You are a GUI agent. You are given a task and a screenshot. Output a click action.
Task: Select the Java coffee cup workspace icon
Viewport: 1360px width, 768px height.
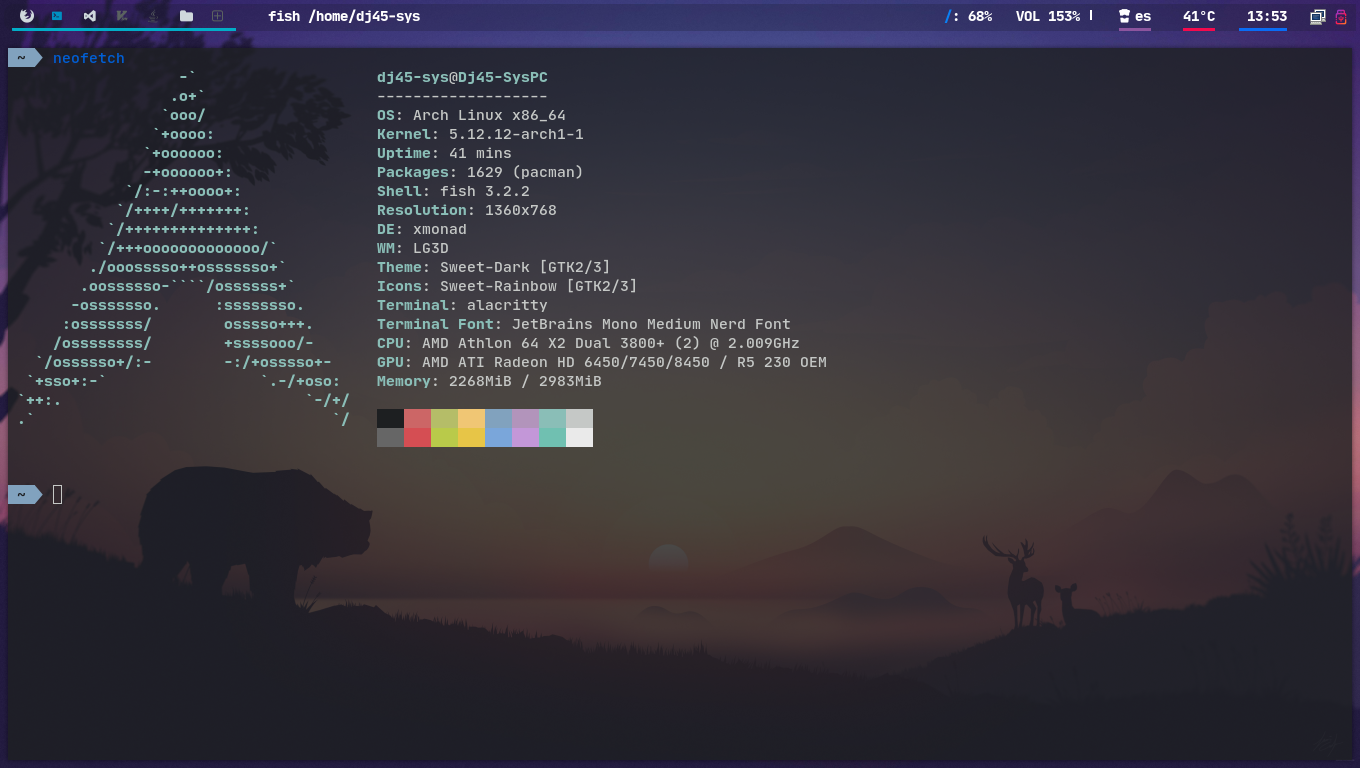(x=153, y=16)
